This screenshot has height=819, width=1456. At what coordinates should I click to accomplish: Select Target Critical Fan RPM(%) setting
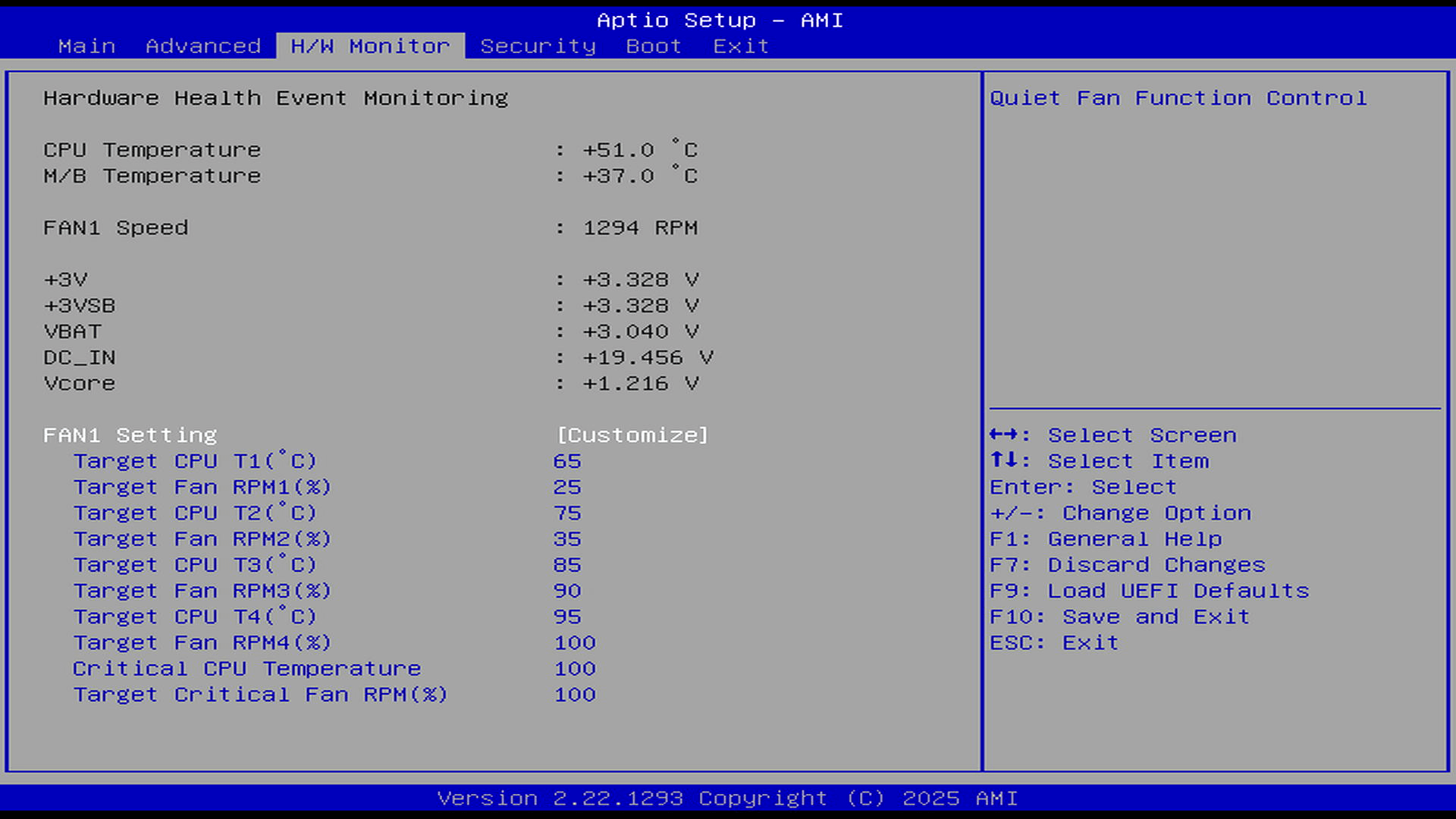click(260, 695)
